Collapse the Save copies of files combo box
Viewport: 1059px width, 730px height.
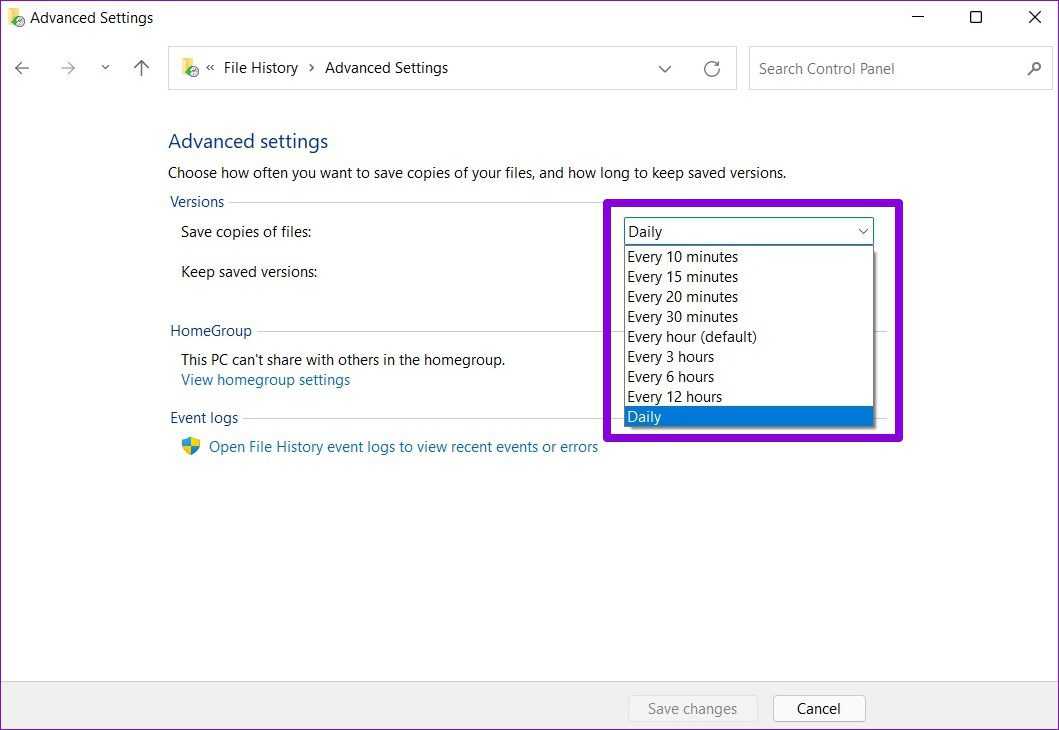tap(863, 231)
